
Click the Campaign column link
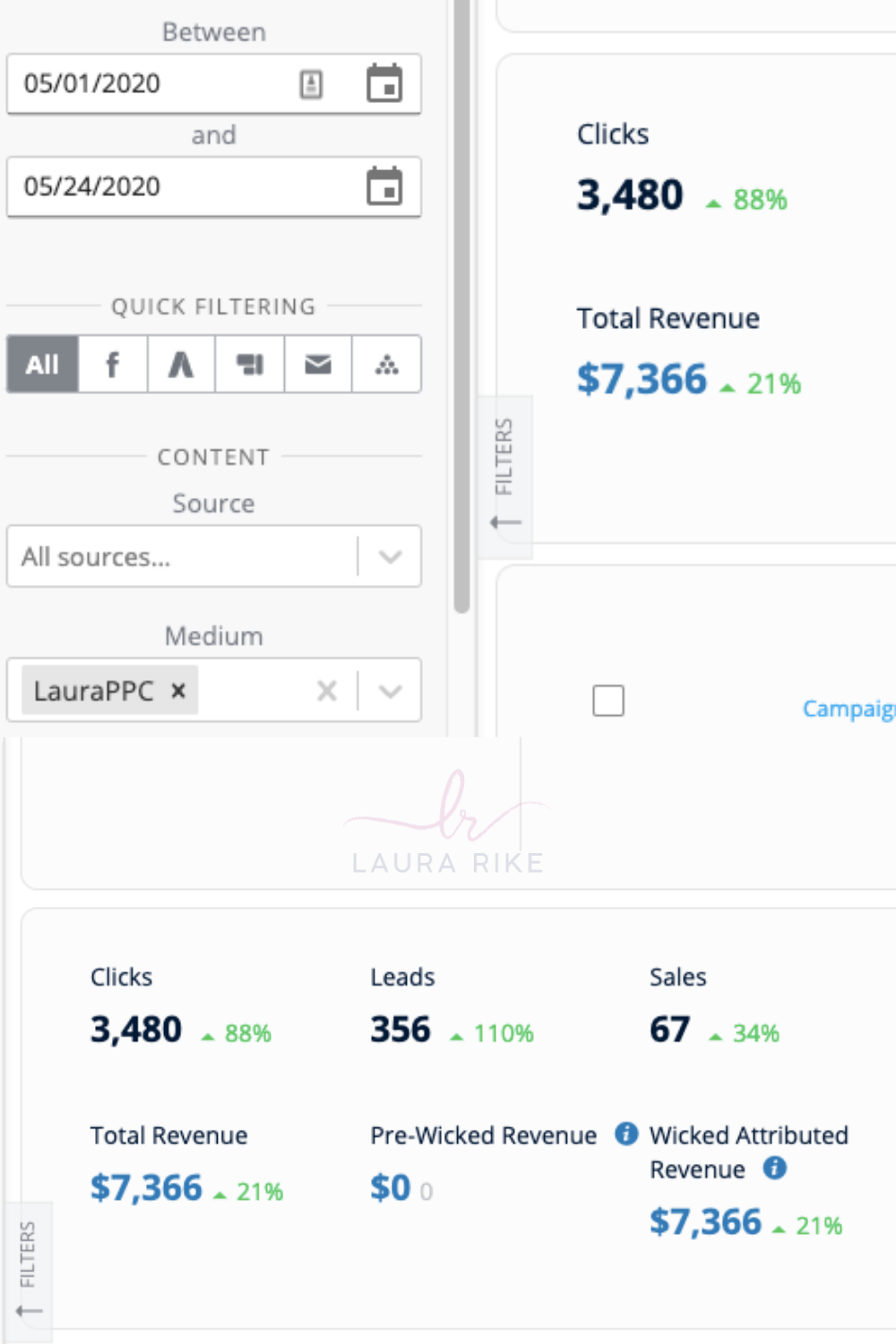[x=849, y=709]
